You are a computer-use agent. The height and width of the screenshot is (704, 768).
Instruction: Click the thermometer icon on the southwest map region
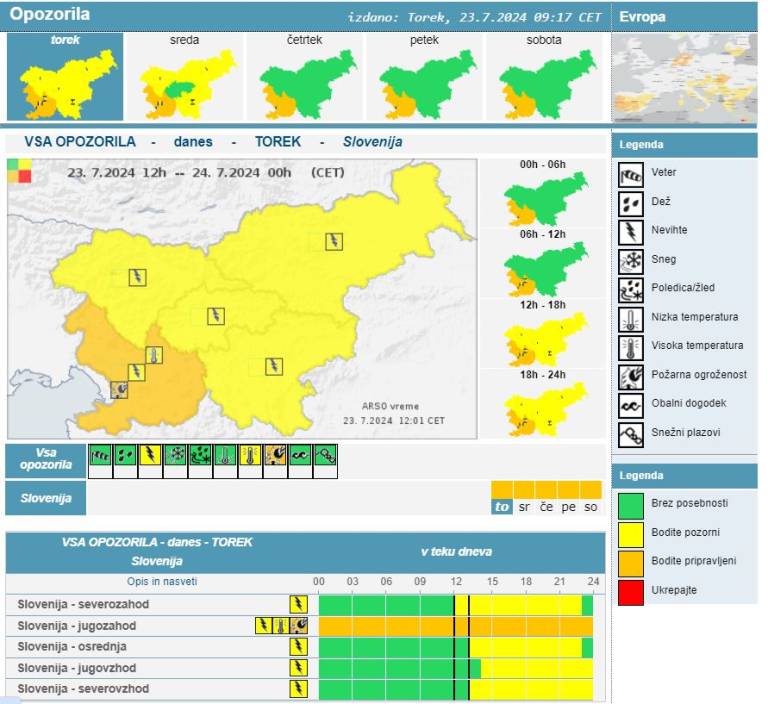pos(153,355)
